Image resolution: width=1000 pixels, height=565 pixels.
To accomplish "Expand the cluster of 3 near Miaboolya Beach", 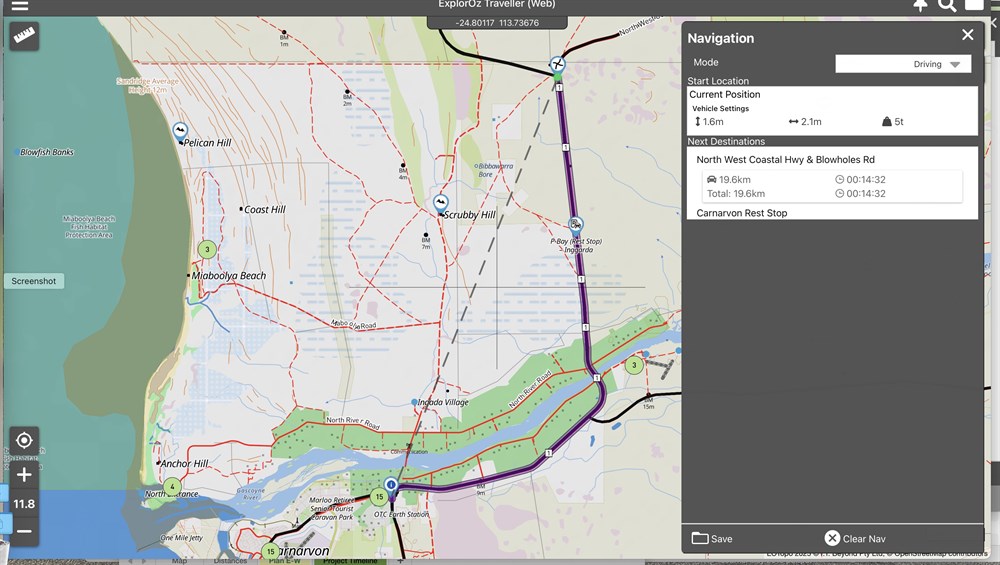I will [x=207, y=249].
